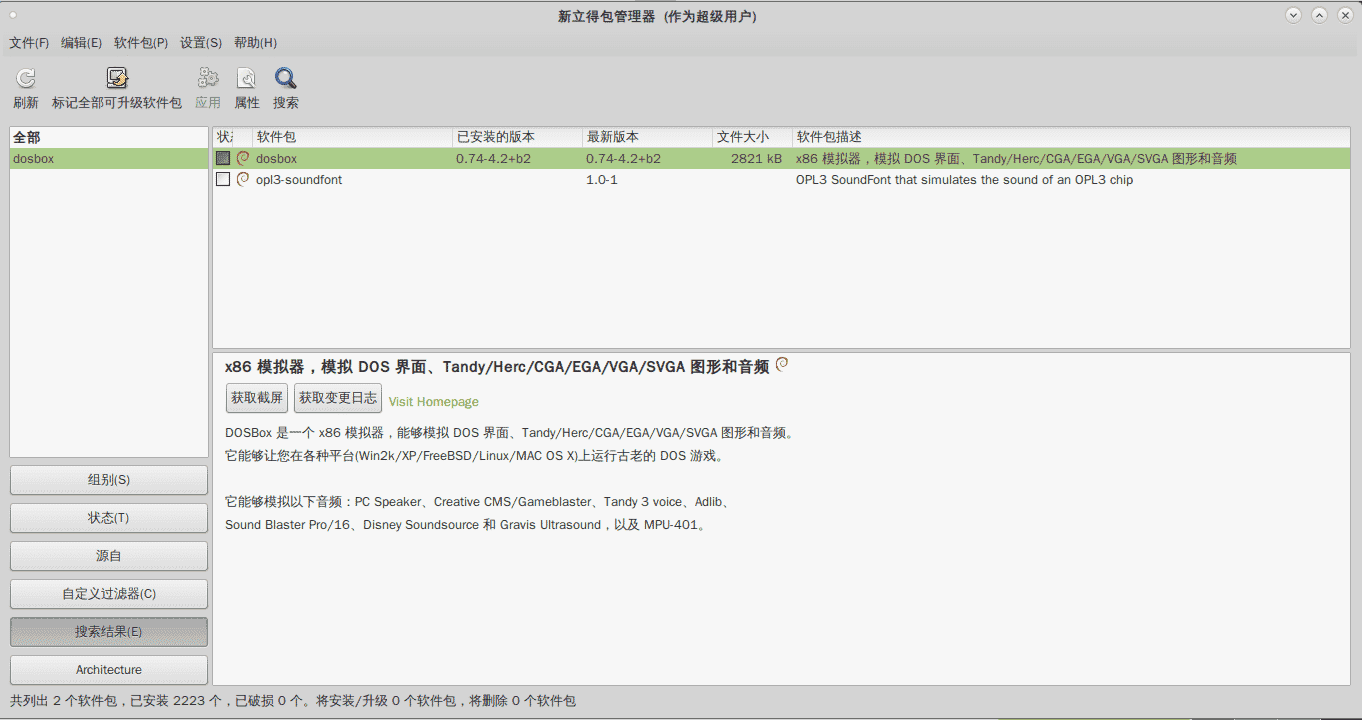This screenshot has width=1362, height=720.
Task: Click the 2821 kB file size cell
Action: click(x=756, y=159)
